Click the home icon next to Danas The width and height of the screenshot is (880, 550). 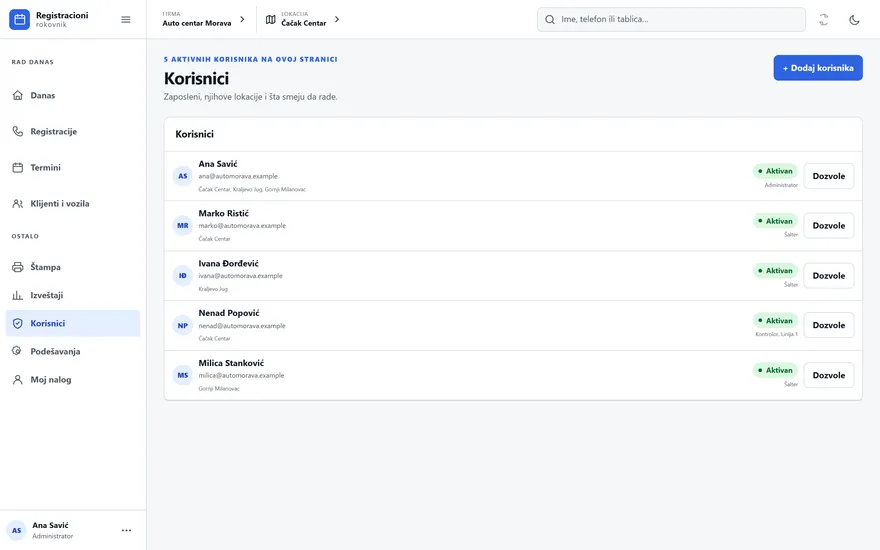[x=18, y=95]
